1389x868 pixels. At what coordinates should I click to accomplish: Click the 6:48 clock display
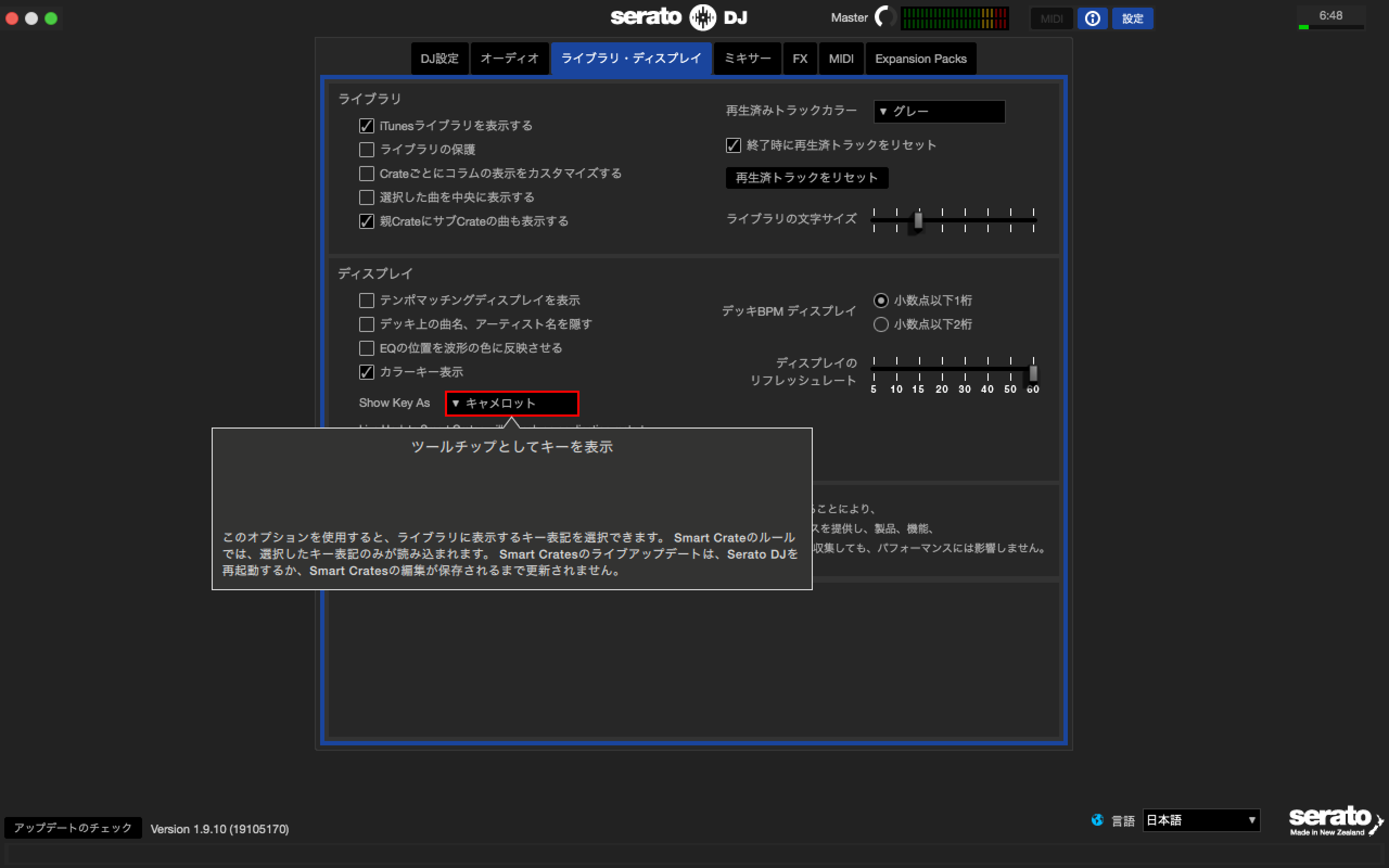(x=1330, y=16)
